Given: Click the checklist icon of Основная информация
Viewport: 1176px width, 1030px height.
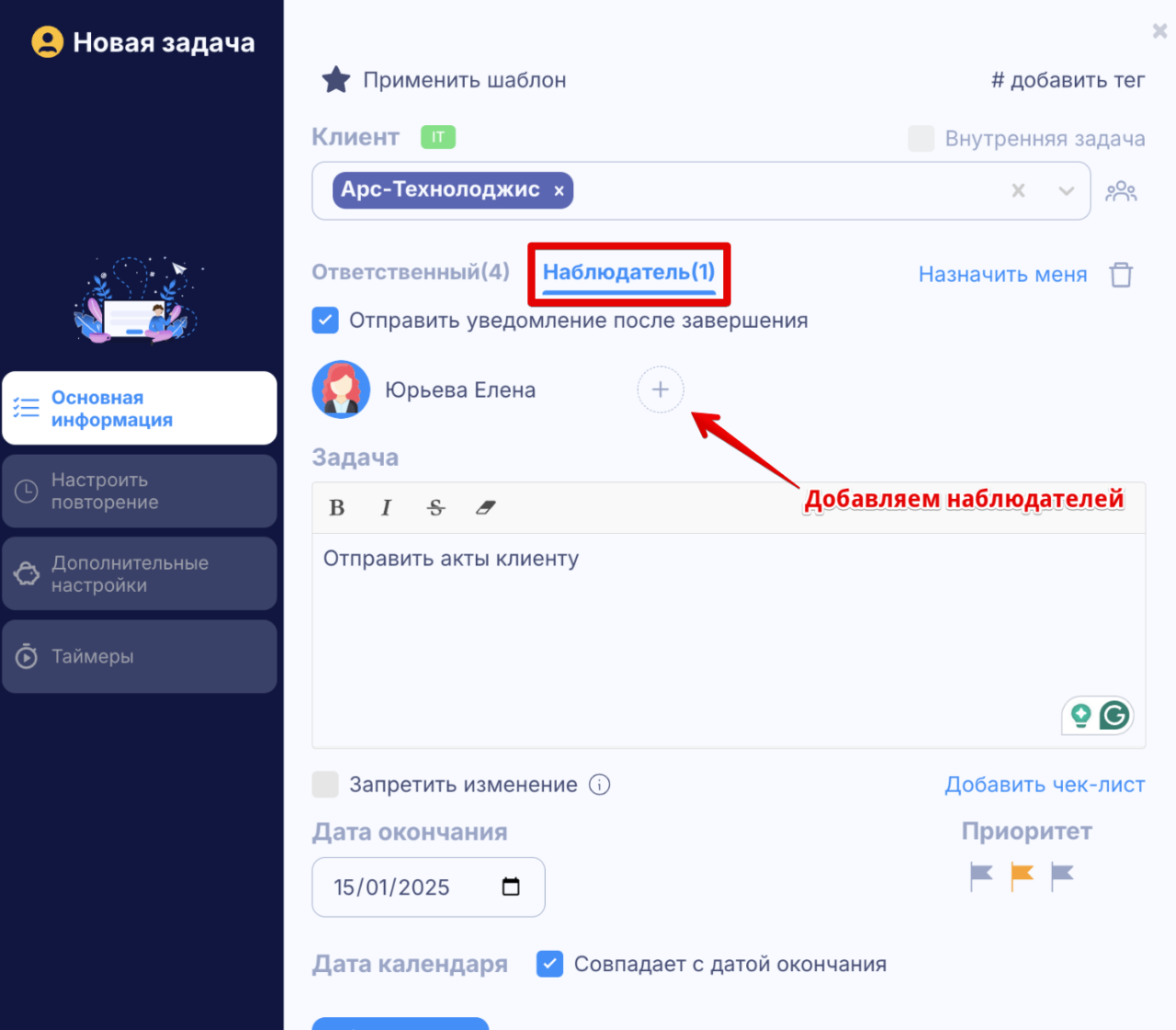Looking at the screenshot, I should point(27,408).
